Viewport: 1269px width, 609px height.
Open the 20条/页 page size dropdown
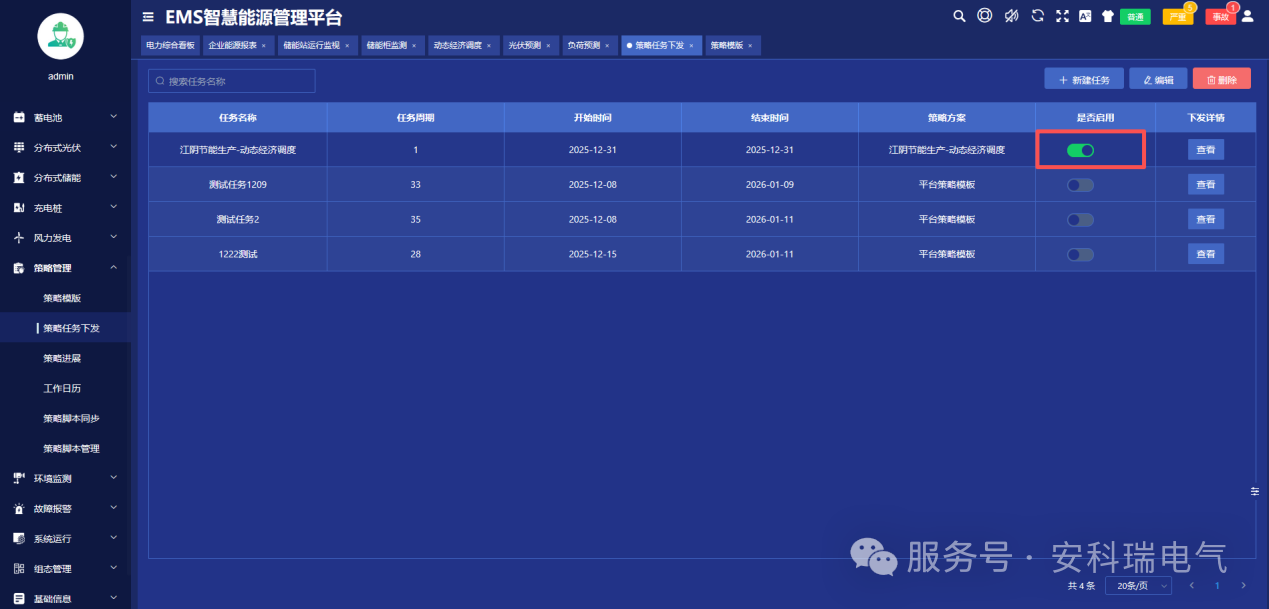[1137, 585]
